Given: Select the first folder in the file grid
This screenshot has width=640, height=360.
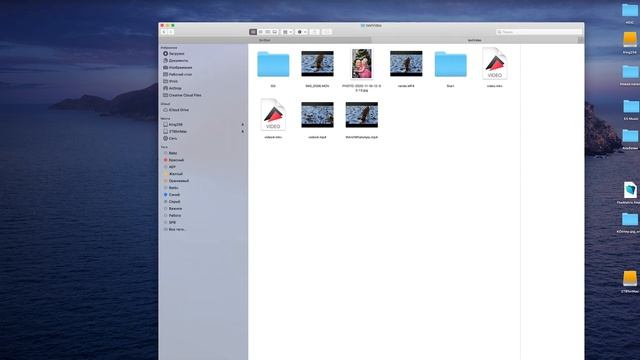Looking at the screenshot, I should pyautogui.click(x=273, y=64).
